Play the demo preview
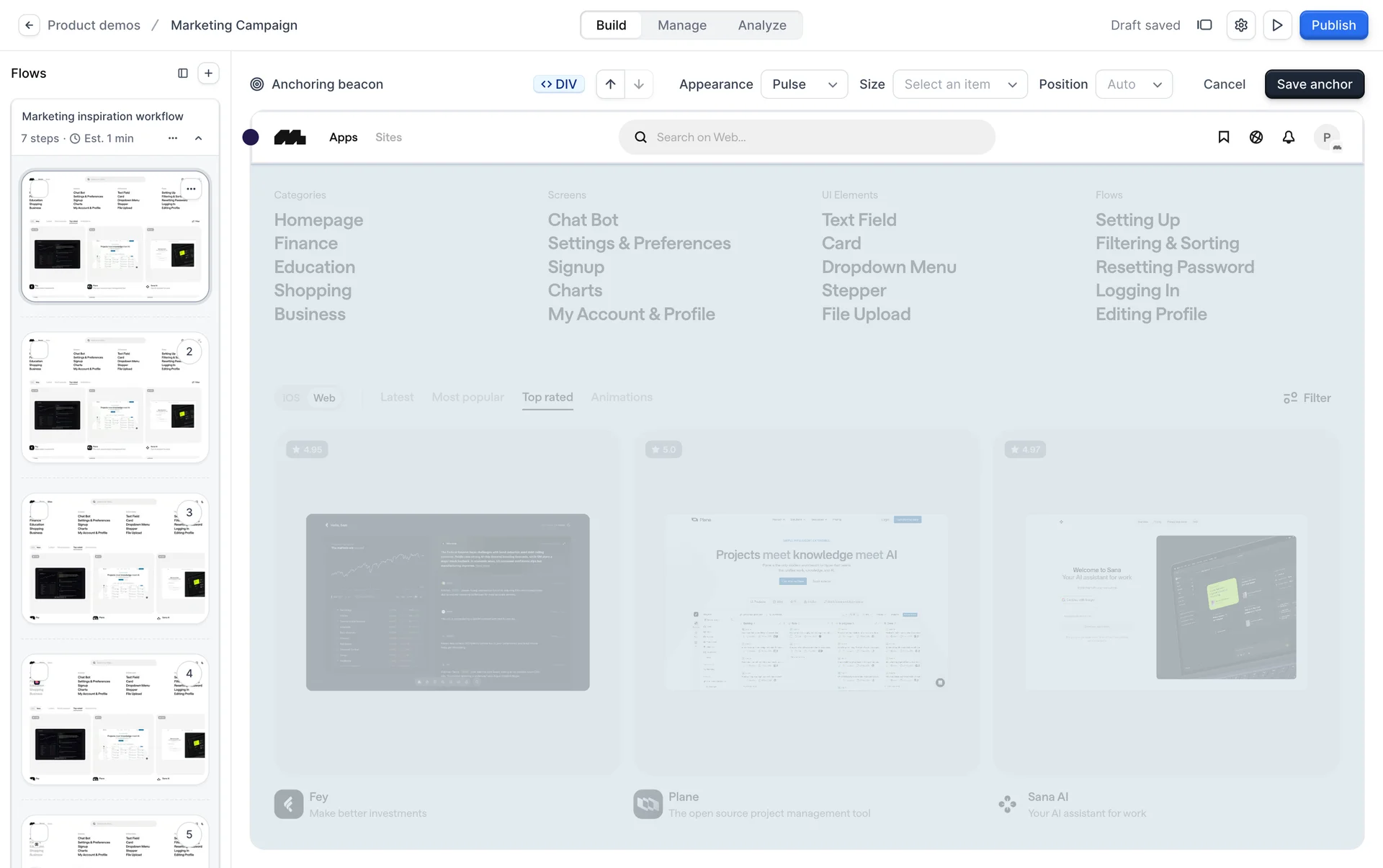Viewport: 1383px width, 868px height. [x=1277, y=25]
